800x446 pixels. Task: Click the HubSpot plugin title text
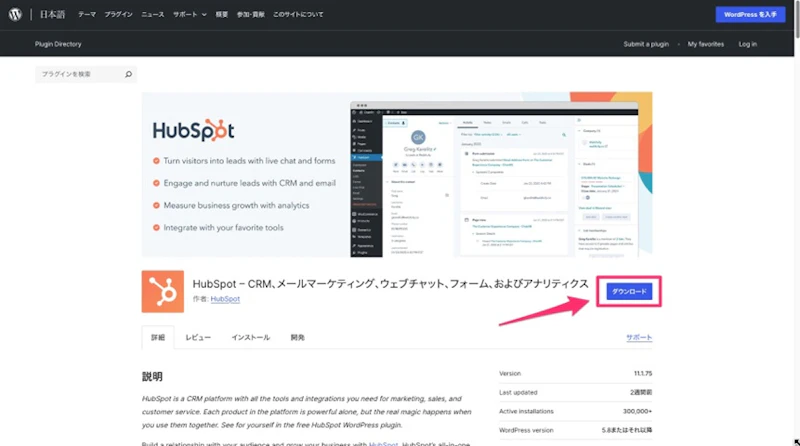click(x=390, y=284)
